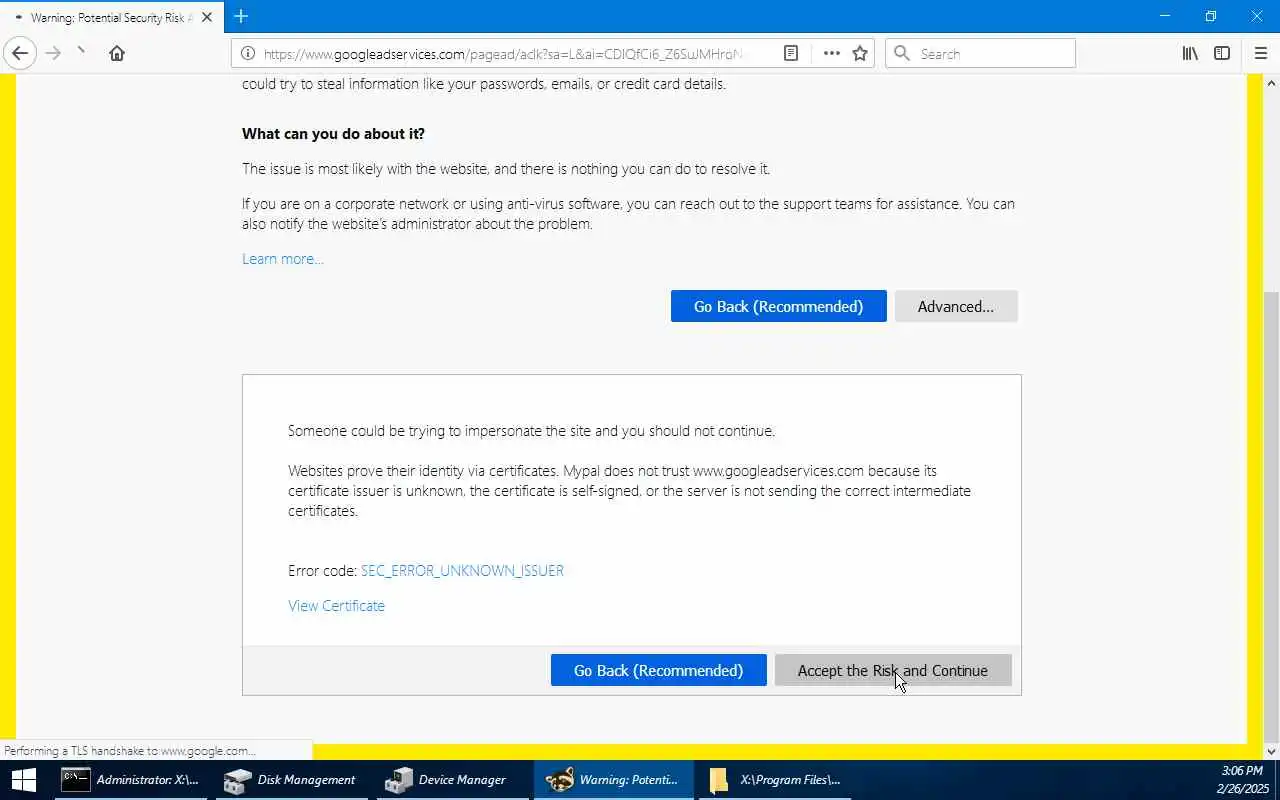The image size is (1280, 800).
Task: Show site information icon in address bar
Action: tap(247, 54)
